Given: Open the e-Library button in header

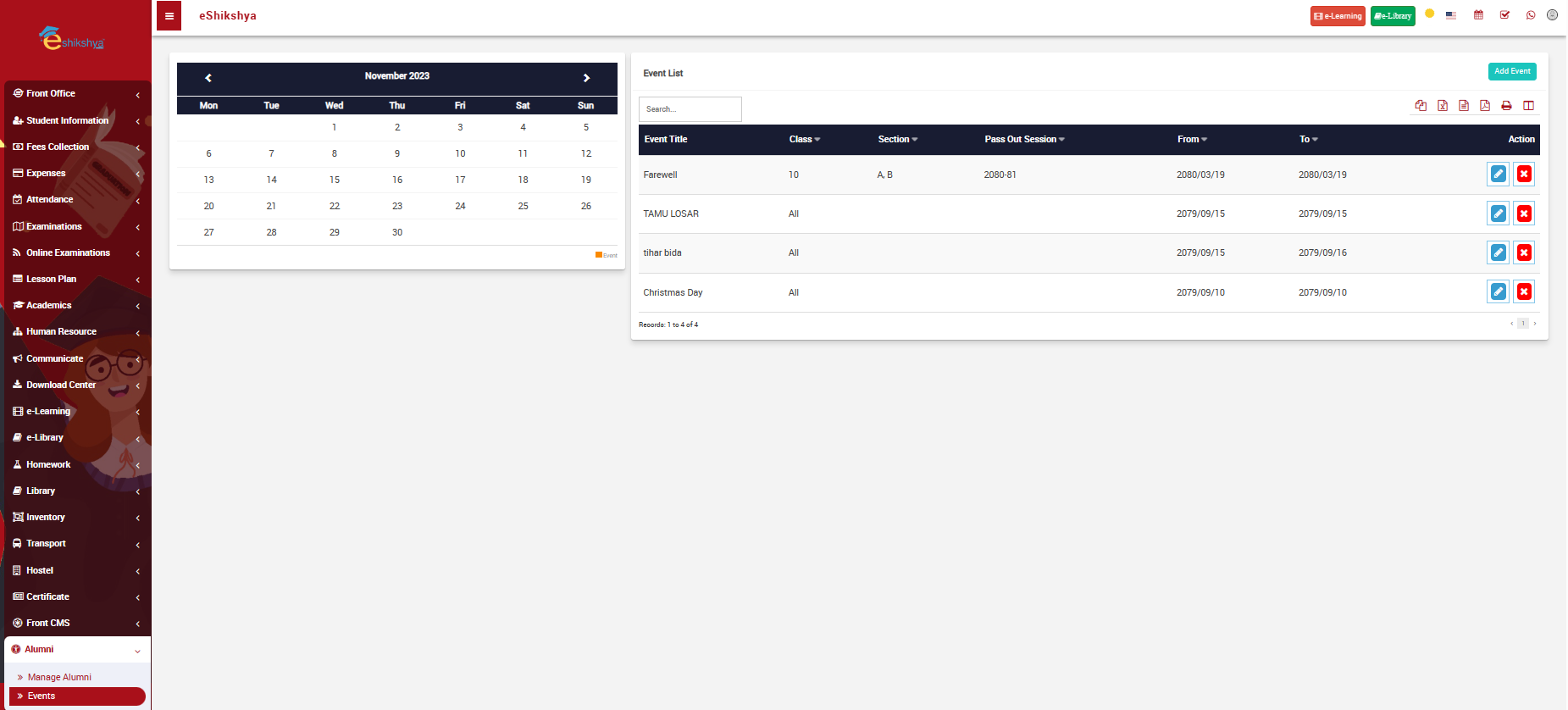Looking at the screenshot, I should [1393, 16].
